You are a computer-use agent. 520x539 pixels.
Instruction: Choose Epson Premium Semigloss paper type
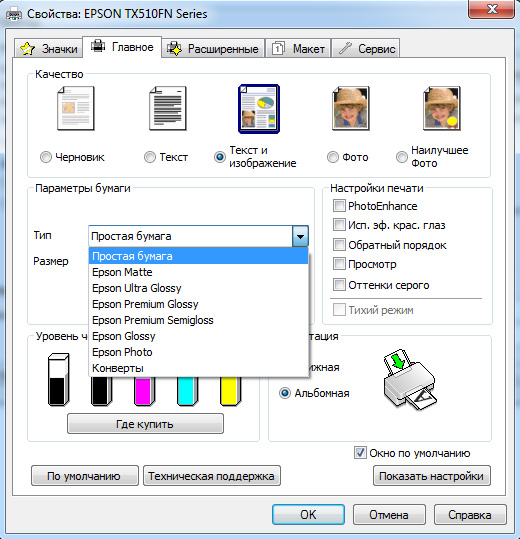click(x=198, y=320)
